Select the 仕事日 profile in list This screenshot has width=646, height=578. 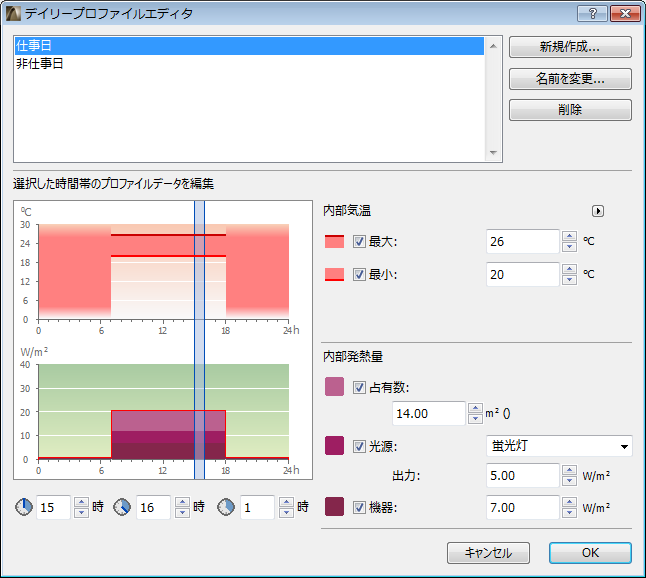[249, 46]
